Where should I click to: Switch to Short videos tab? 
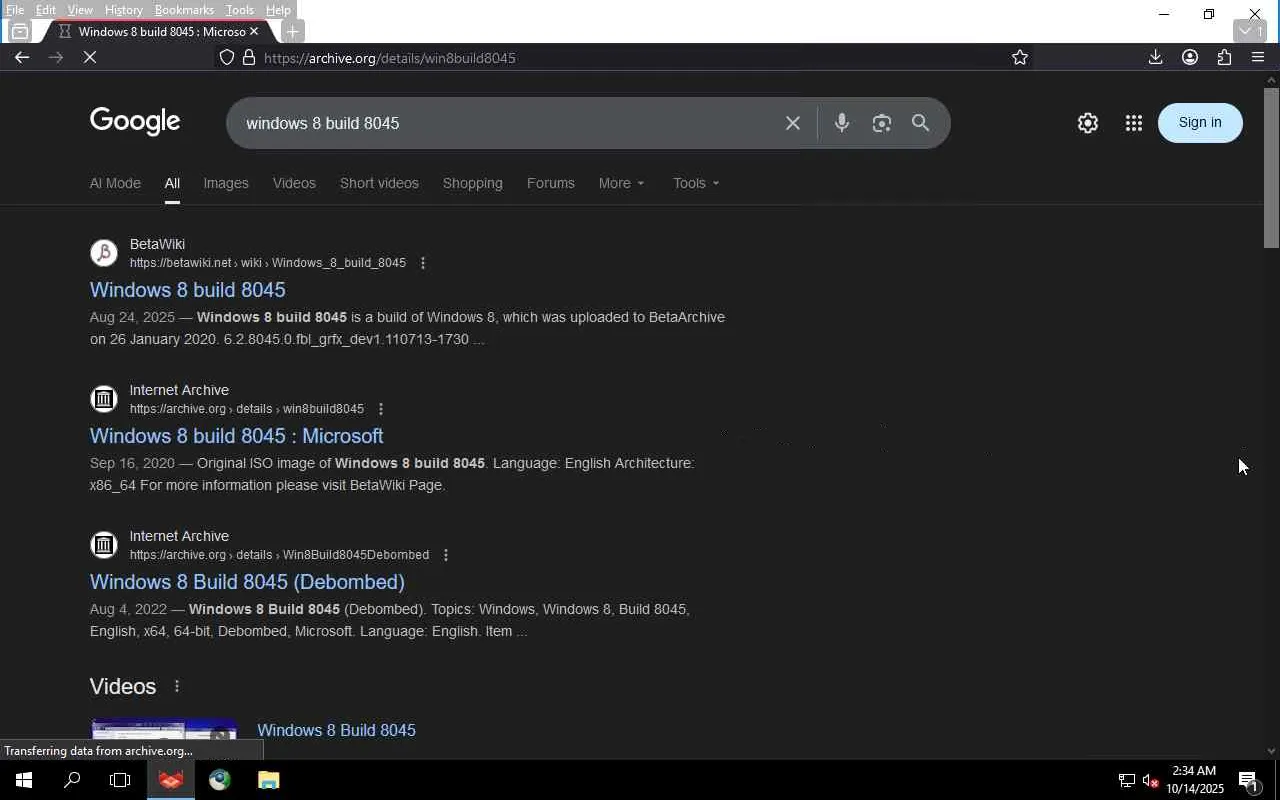tap(379, 183)
